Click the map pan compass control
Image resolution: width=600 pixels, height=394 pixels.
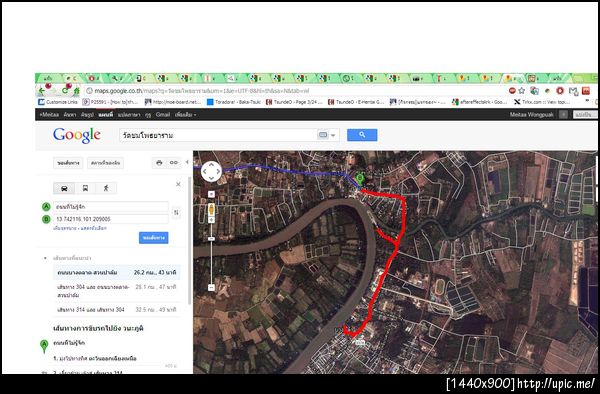[x=211, y=171]
